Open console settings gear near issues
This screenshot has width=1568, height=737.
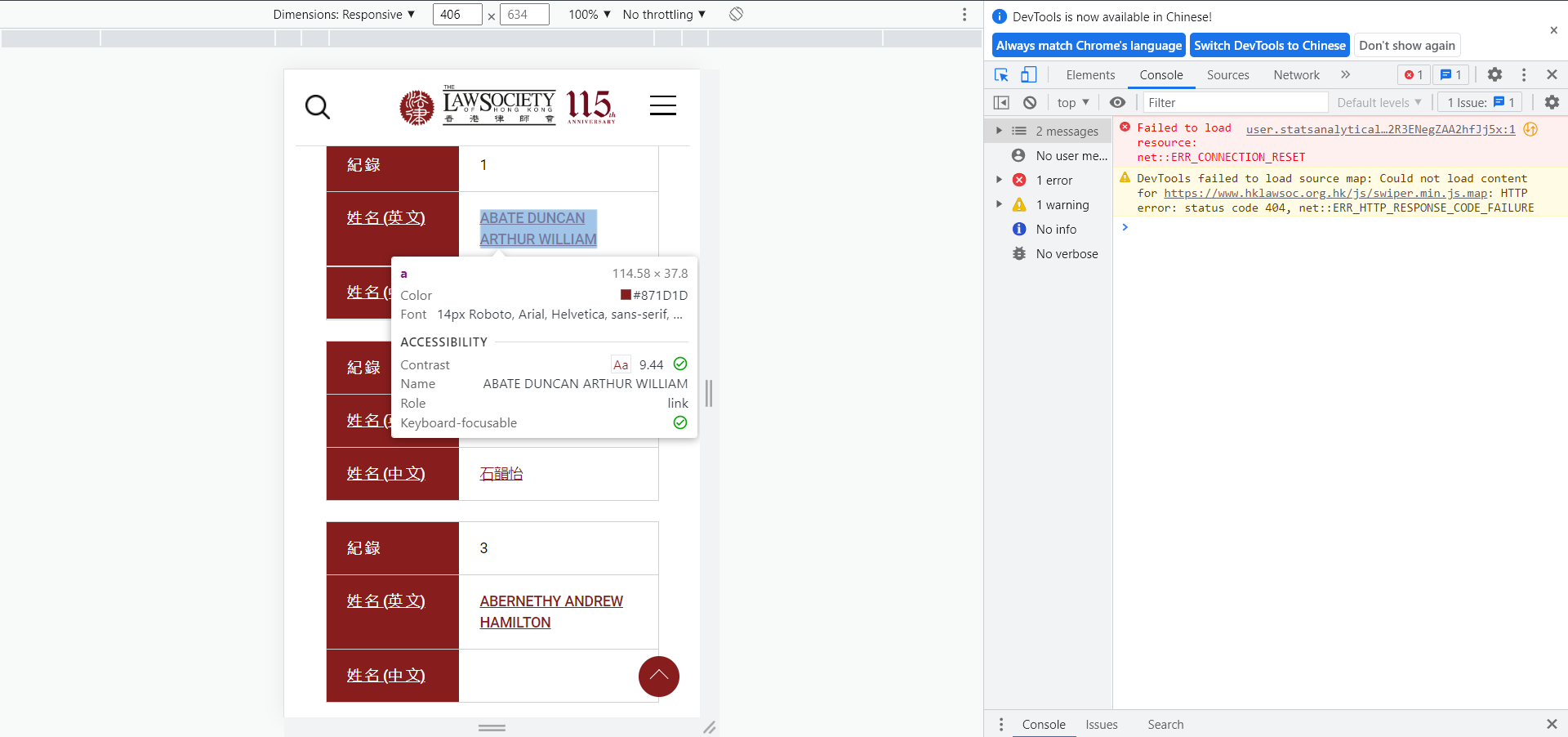point(1552,102)
